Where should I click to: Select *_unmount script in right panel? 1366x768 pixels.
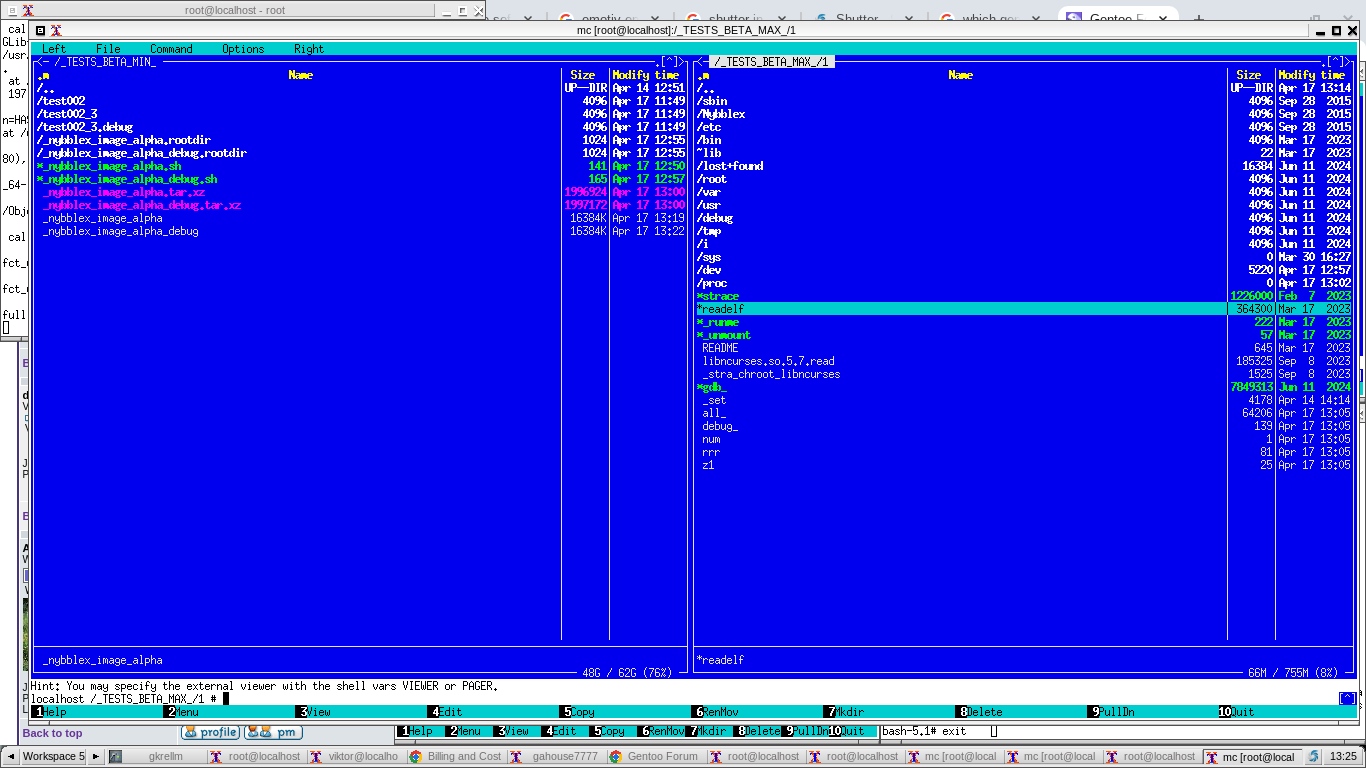1024,335
